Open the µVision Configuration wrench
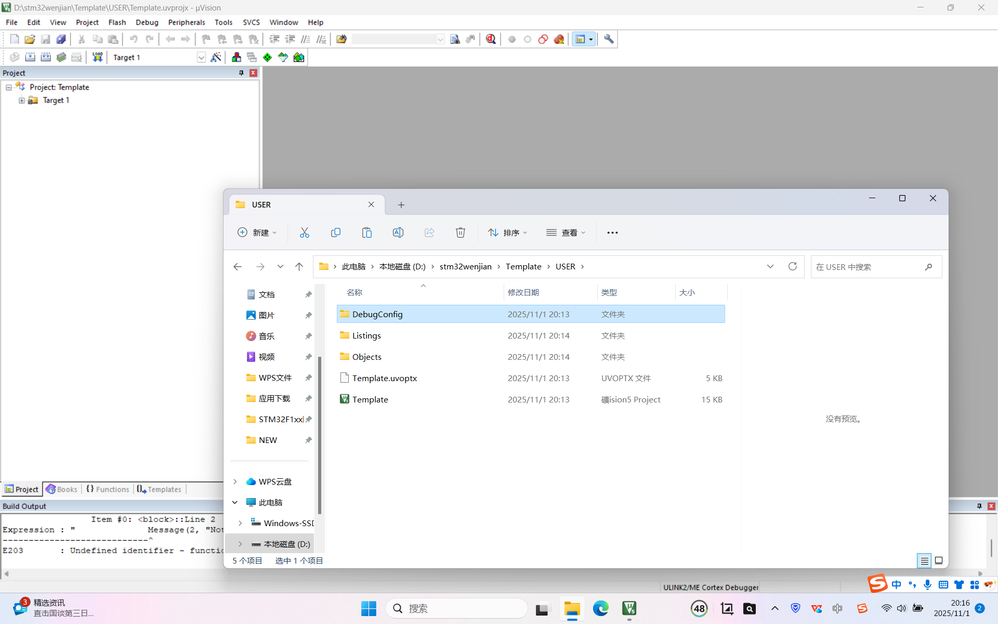The width and height of the screenshot is (998, 624). coord(608,39)
